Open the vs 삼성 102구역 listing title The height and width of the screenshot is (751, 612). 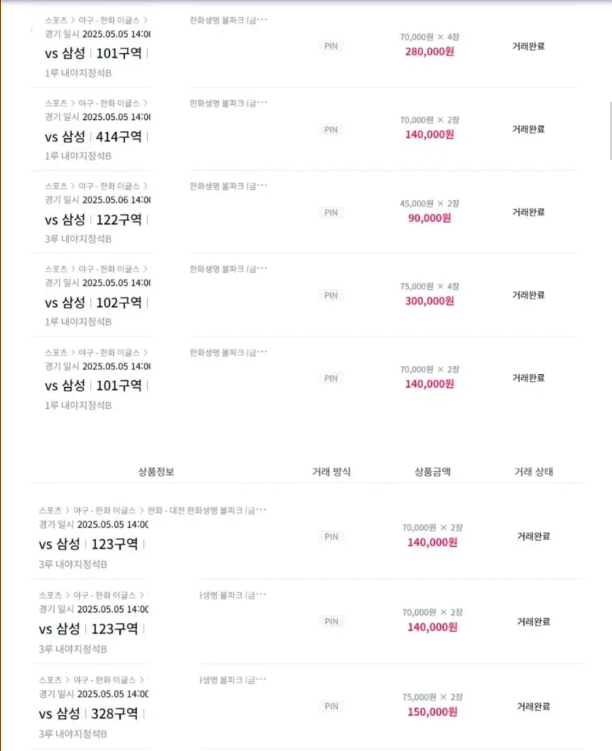coord(93,303)
